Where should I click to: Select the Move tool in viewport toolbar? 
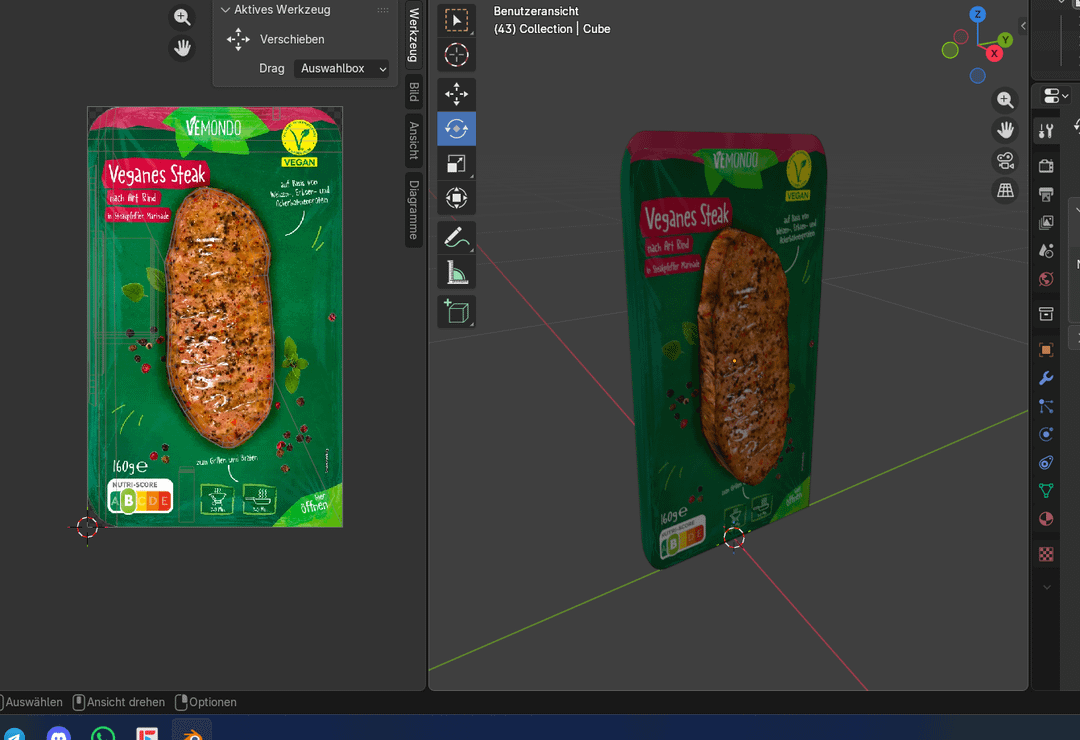[x=456, y=94]
